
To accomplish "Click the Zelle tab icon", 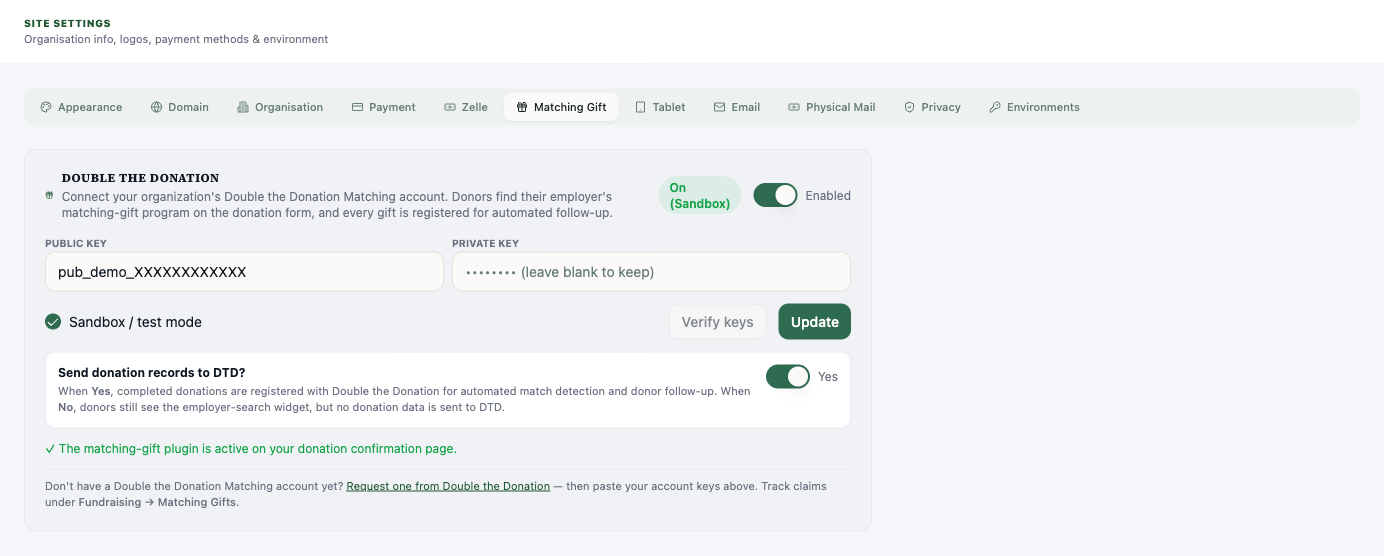I will [x=450, y=107].
